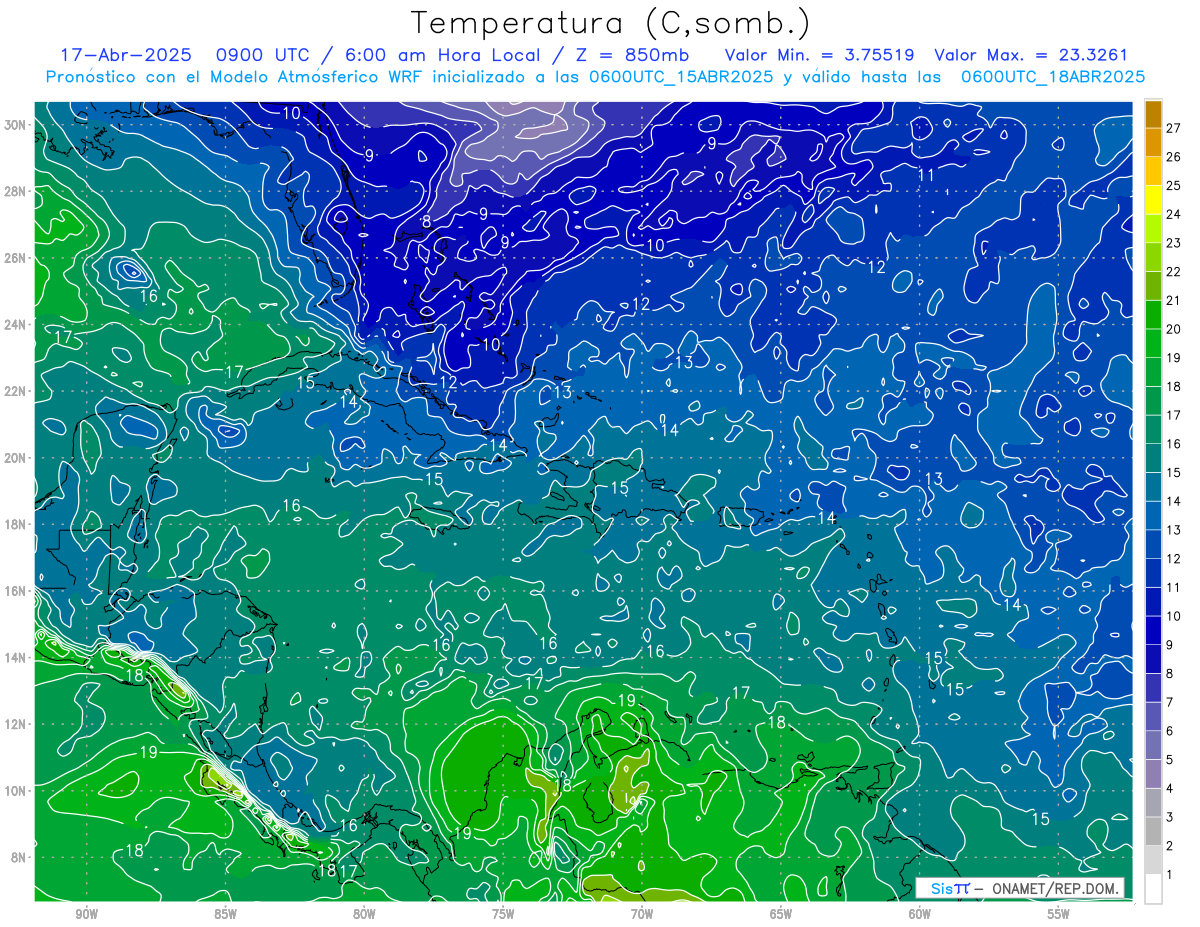Click the number 22 on the color scale

pos(1174,271)
